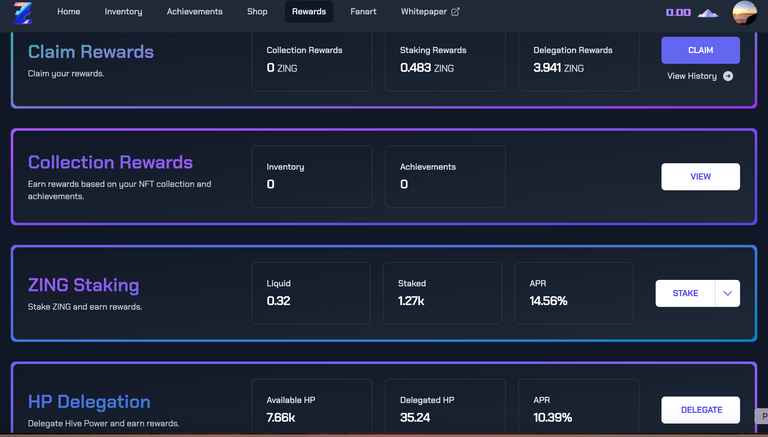Open the user profile avatar
768x437 pixels.
click(x=744, y=12)
